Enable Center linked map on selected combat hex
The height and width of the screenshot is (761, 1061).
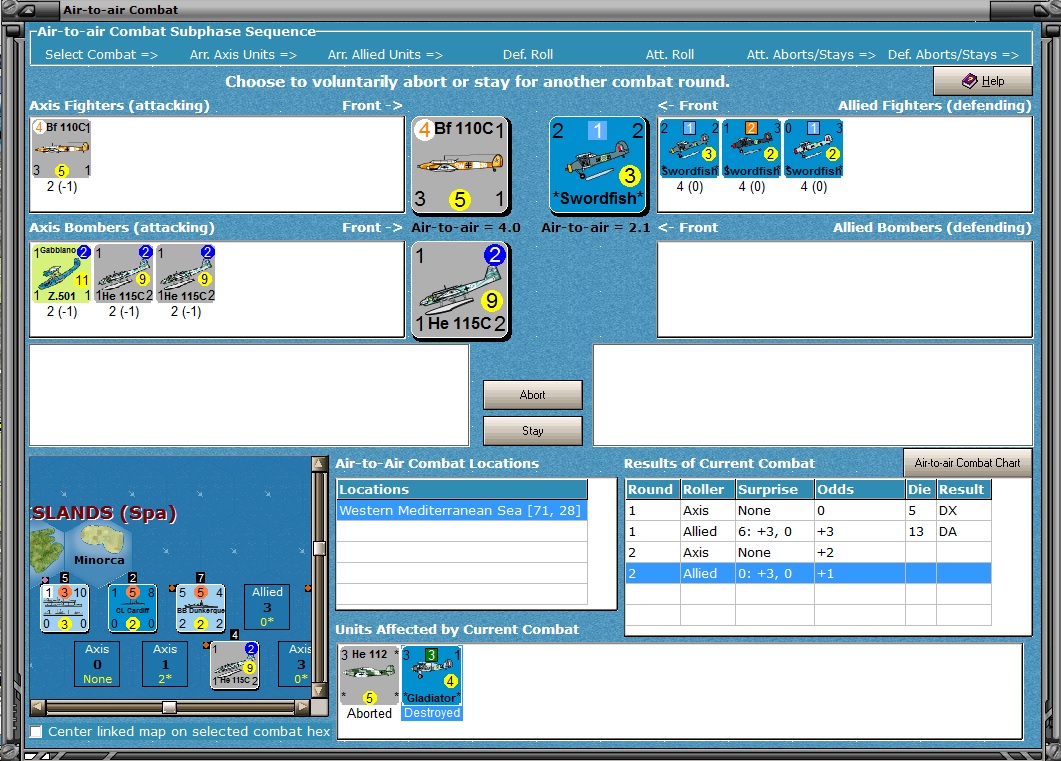click(37, 731)
